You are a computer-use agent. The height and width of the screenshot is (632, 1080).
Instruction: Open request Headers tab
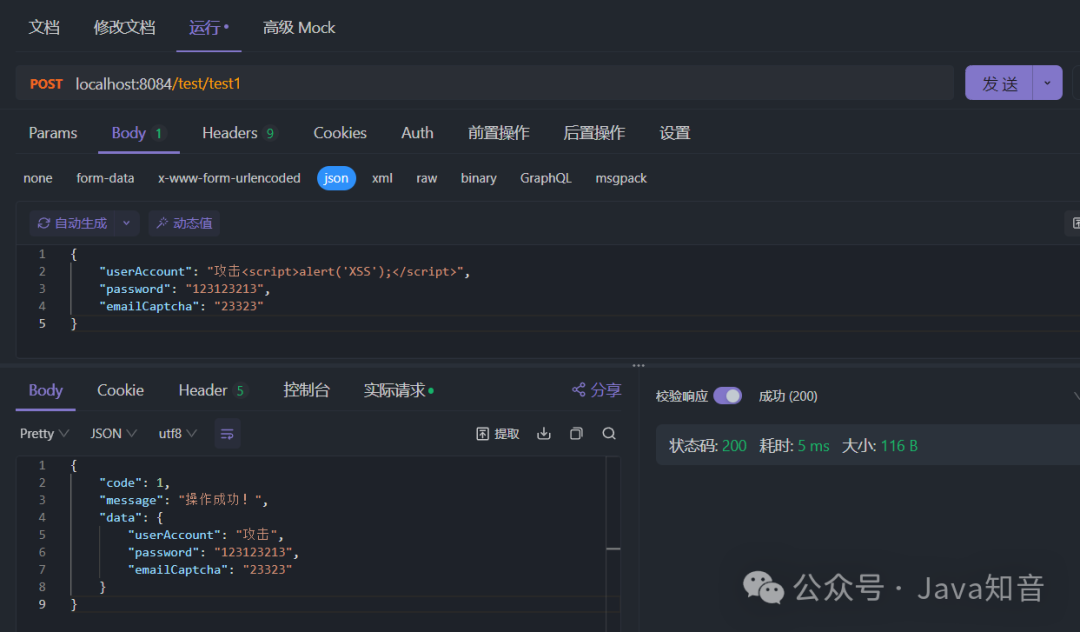pos(239,133)
